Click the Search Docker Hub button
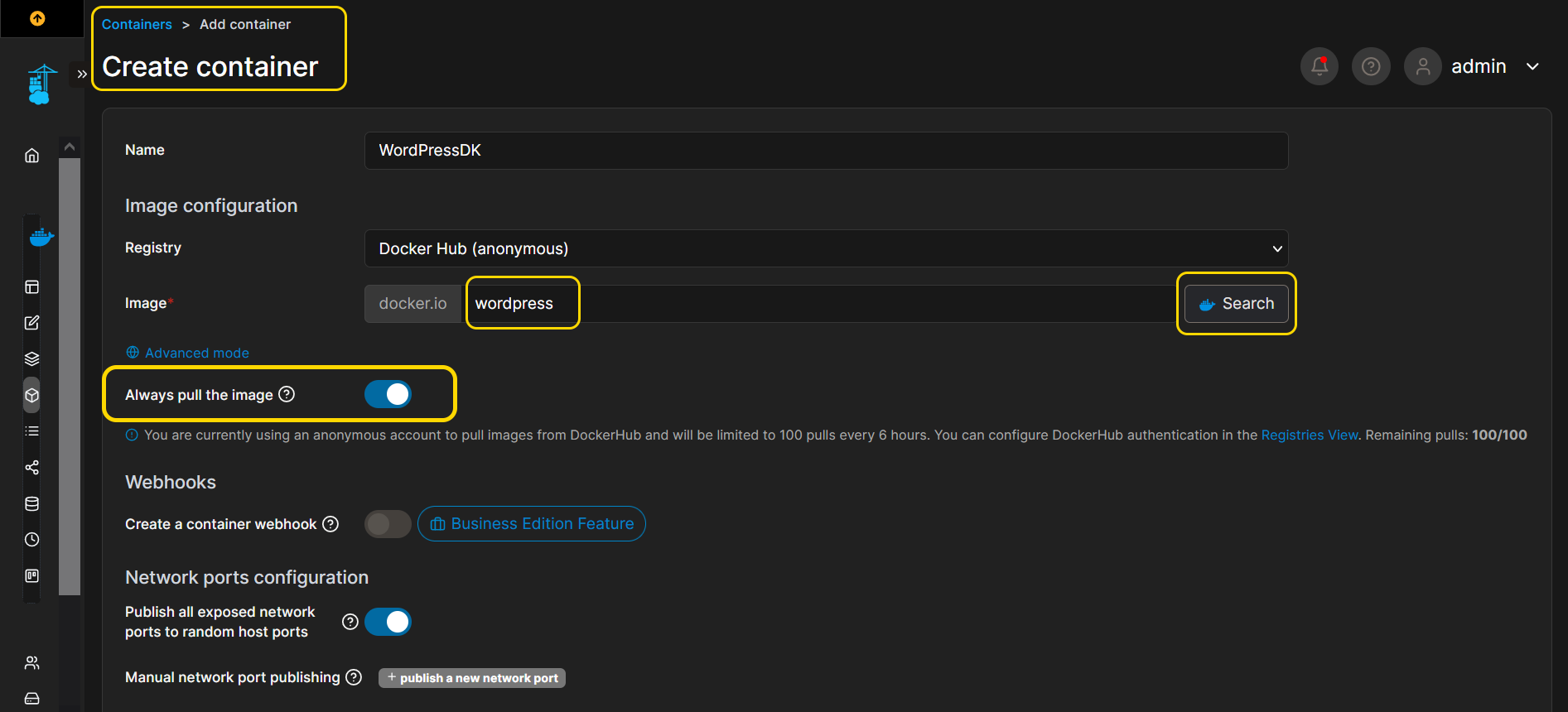Viewport: 1568px width, 712px height. tap(1236, 304)
